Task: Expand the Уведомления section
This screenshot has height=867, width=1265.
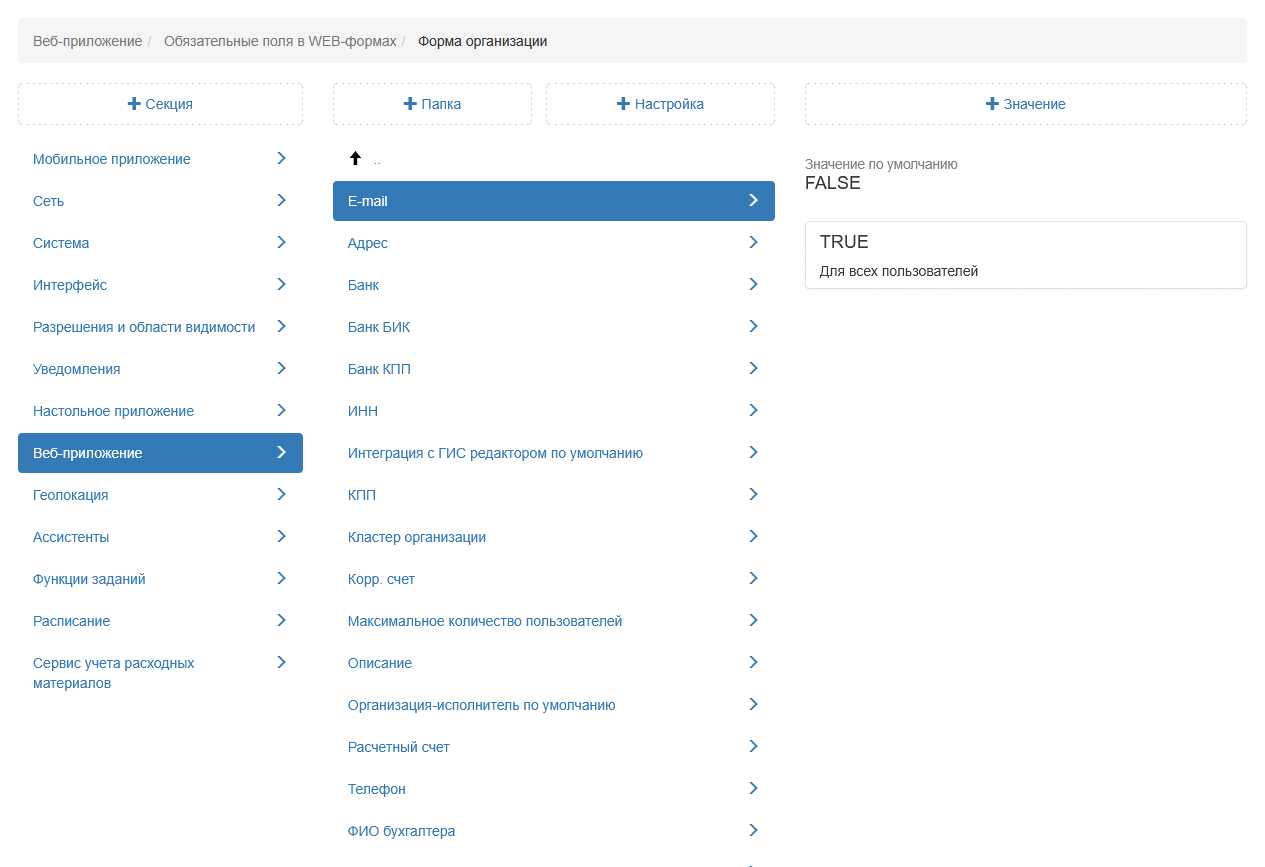Action: [77, 369]
